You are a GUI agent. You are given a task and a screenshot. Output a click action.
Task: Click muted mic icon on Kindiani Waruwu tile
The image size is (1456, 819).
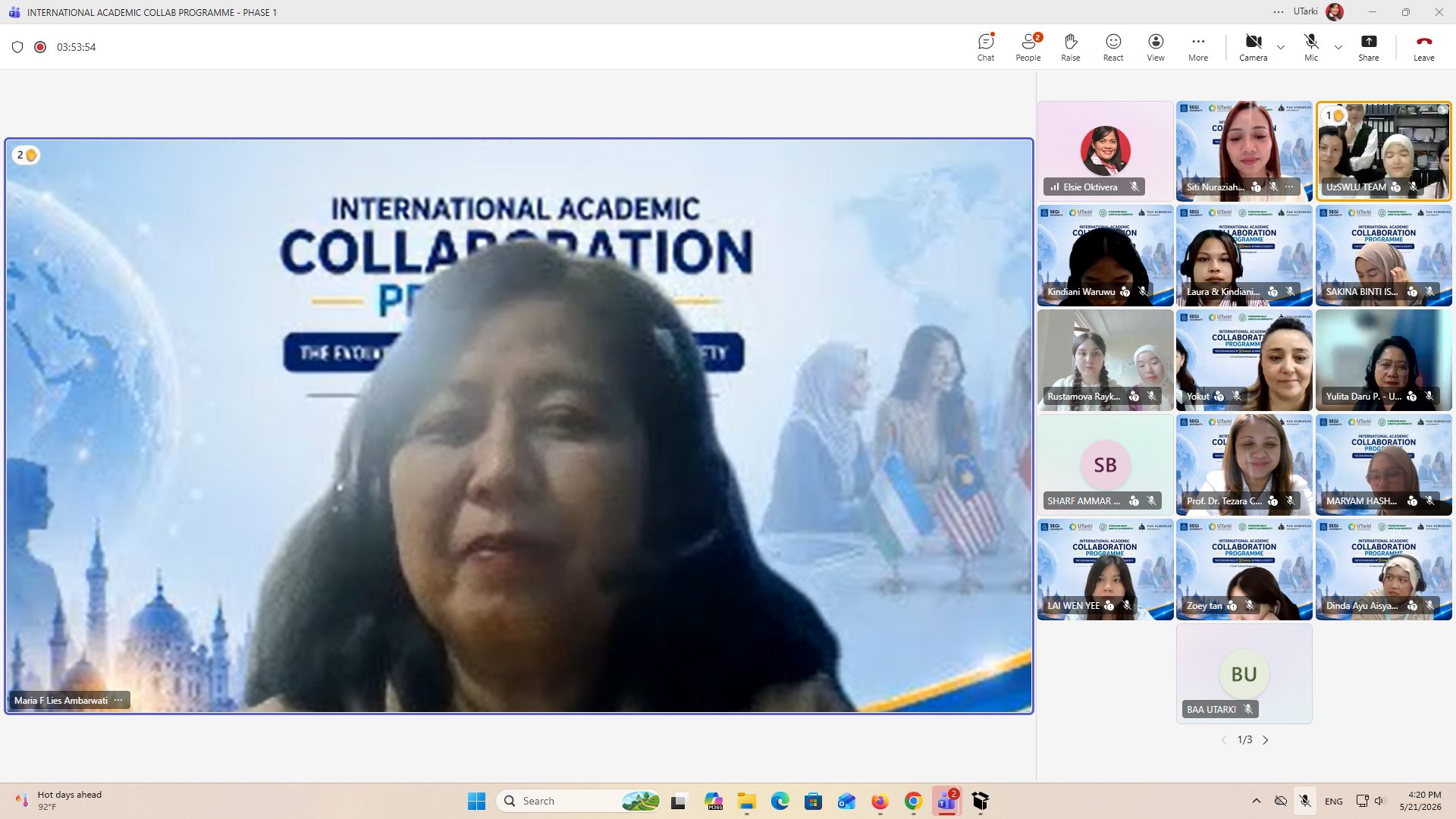(x=1143, y=291)
